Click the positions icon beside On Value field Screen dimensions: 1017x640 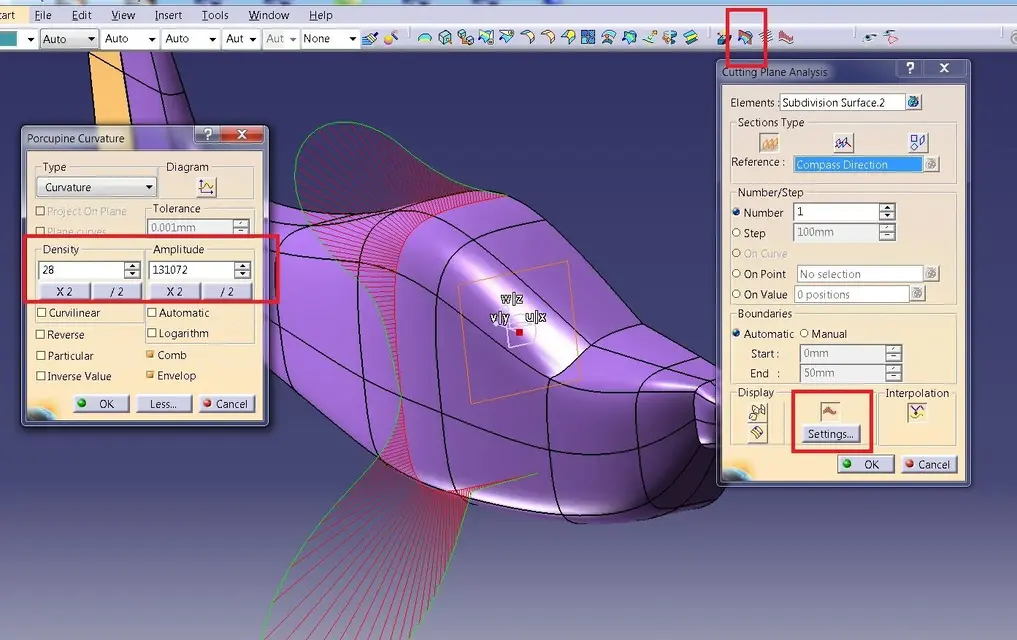pos(917,294)
